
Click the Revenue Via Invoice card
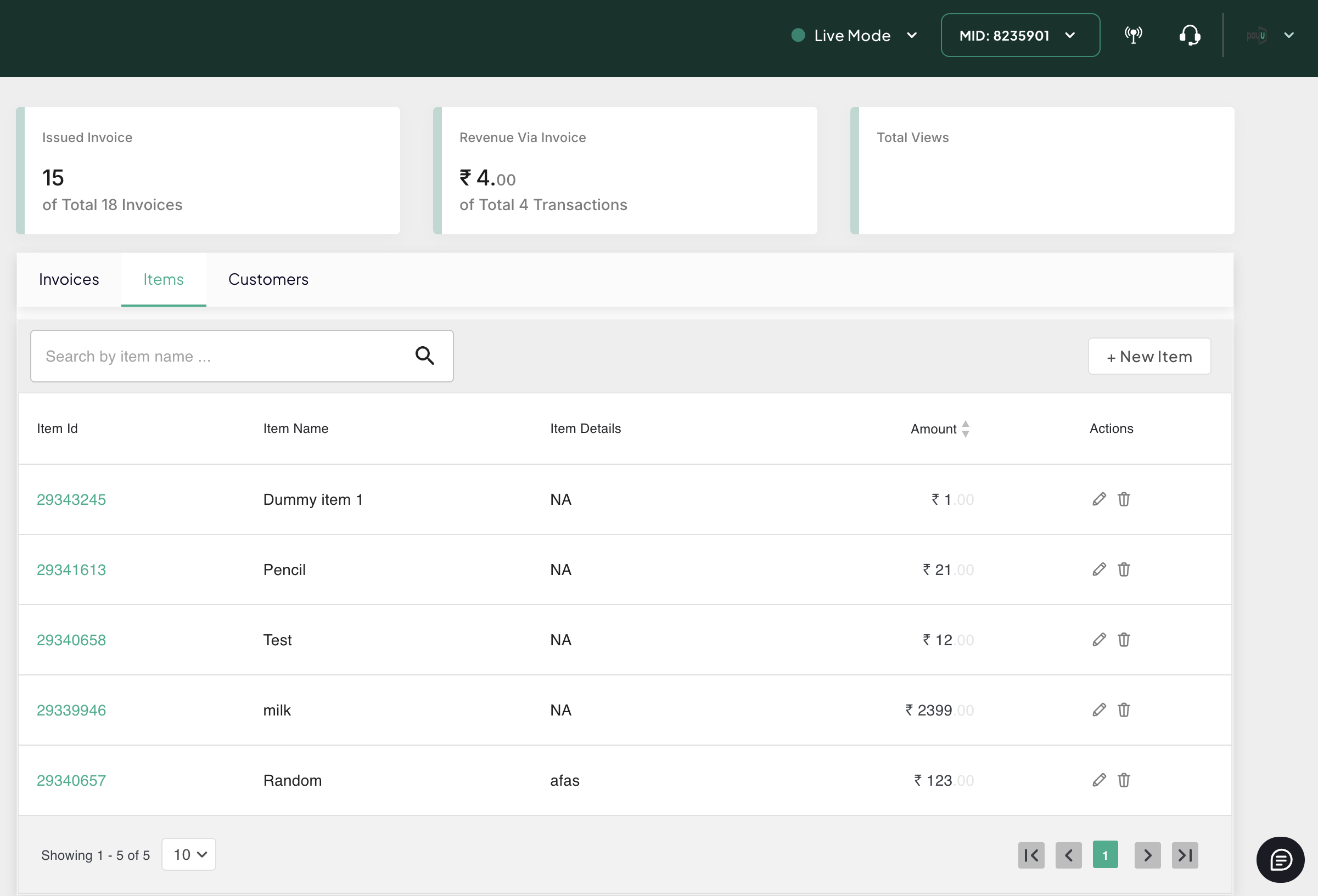[625, 171]
